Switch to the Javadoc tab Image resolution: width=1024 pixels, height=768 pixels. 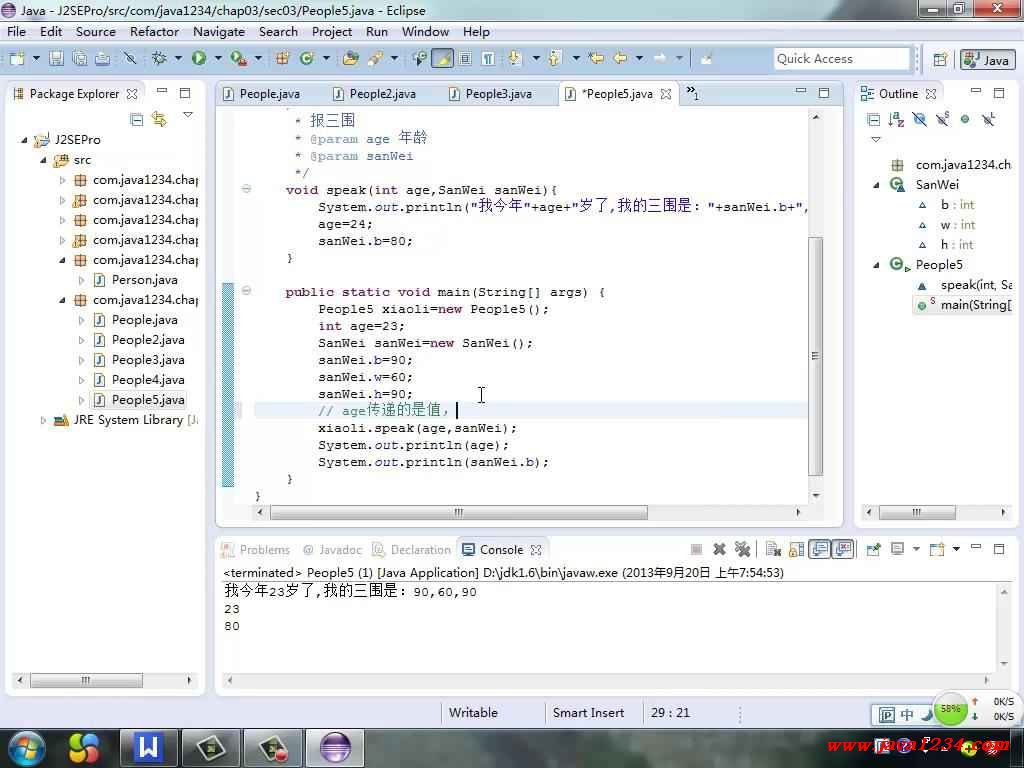coord(333,550)
